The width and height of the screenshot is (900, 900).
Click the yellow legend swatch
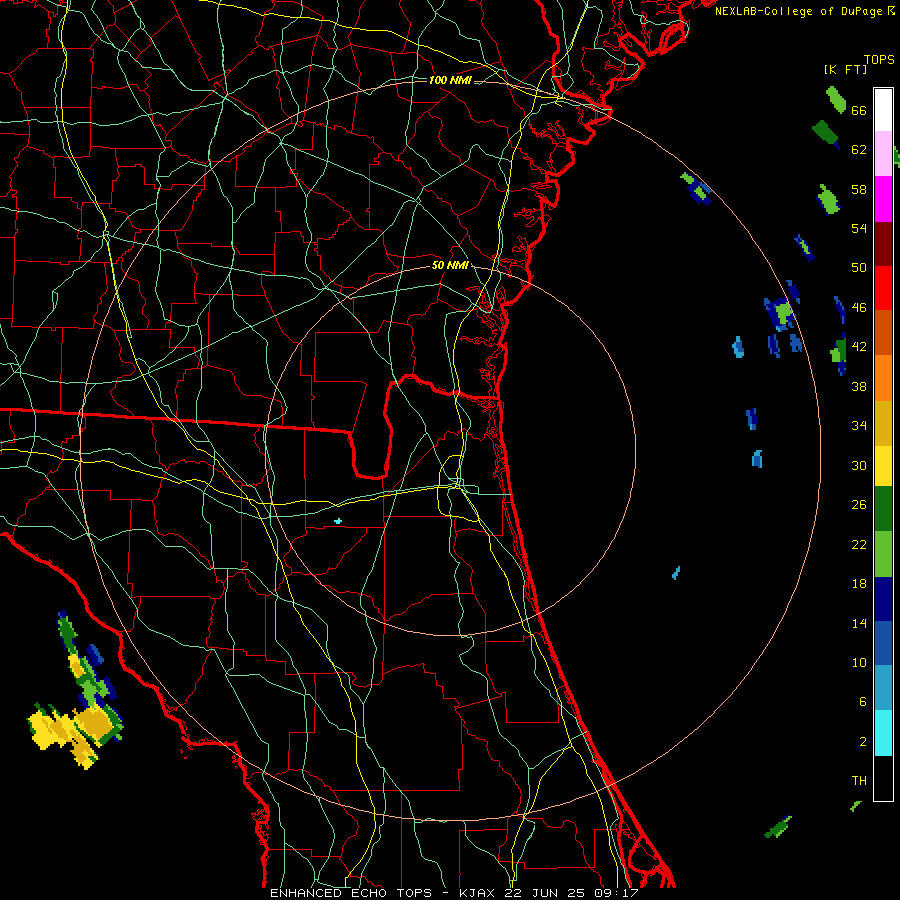pyautogui.click(x=883, y=466)
